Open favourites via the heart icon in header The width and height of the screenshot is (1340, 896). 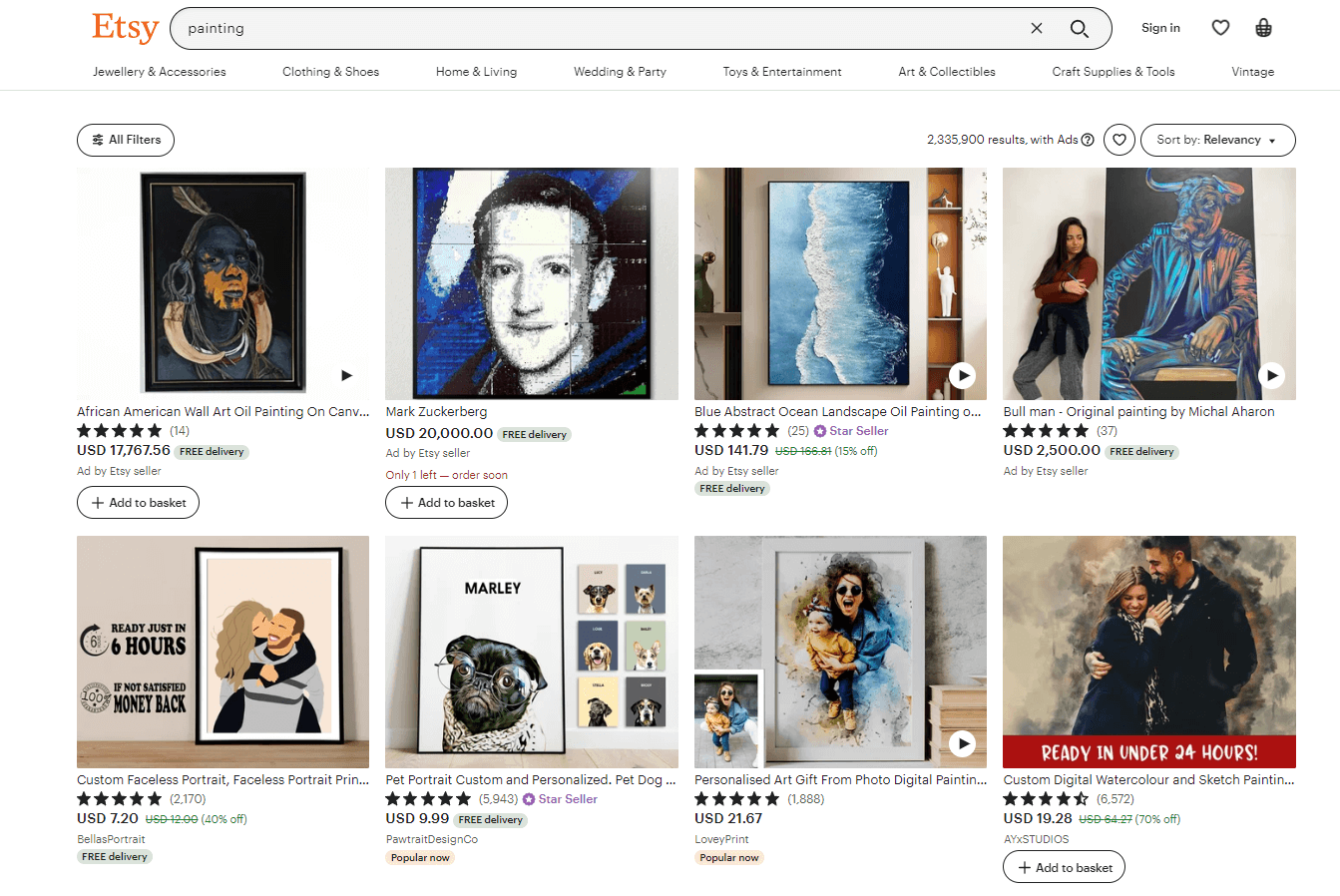coord(1220,28)
